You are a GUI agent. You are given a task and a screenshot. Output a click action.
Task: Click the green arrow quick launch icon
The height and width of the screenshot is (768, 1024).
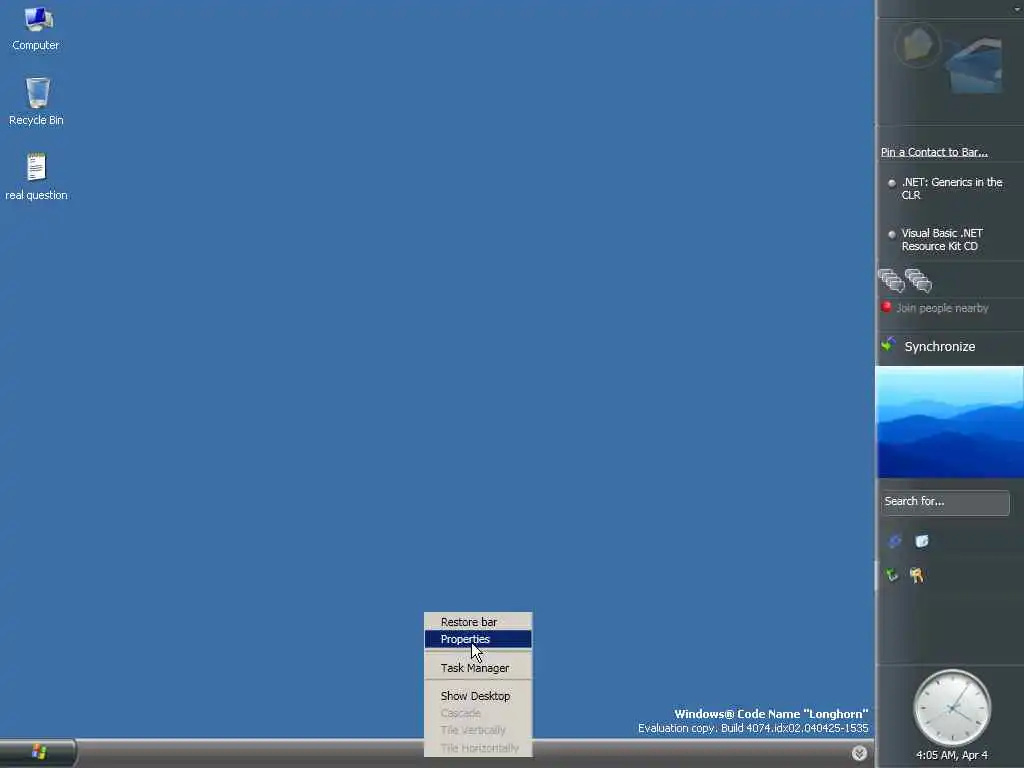[891, 575]
